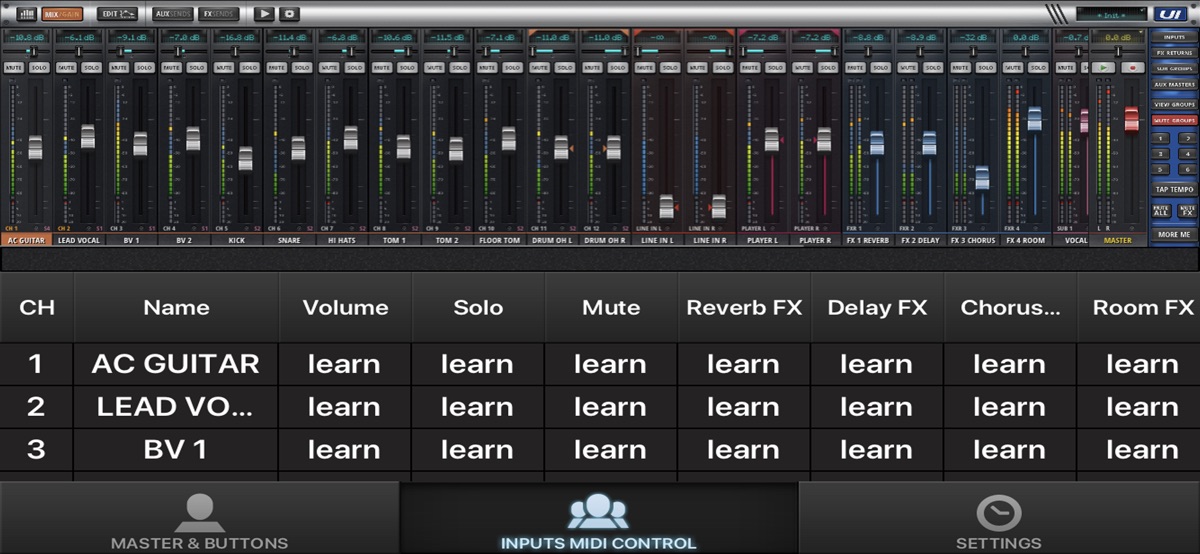The height and width of the screenshot is (554, 1200).
Task: Click the meters view icon in top toolbar
Action: click(26, 14)
